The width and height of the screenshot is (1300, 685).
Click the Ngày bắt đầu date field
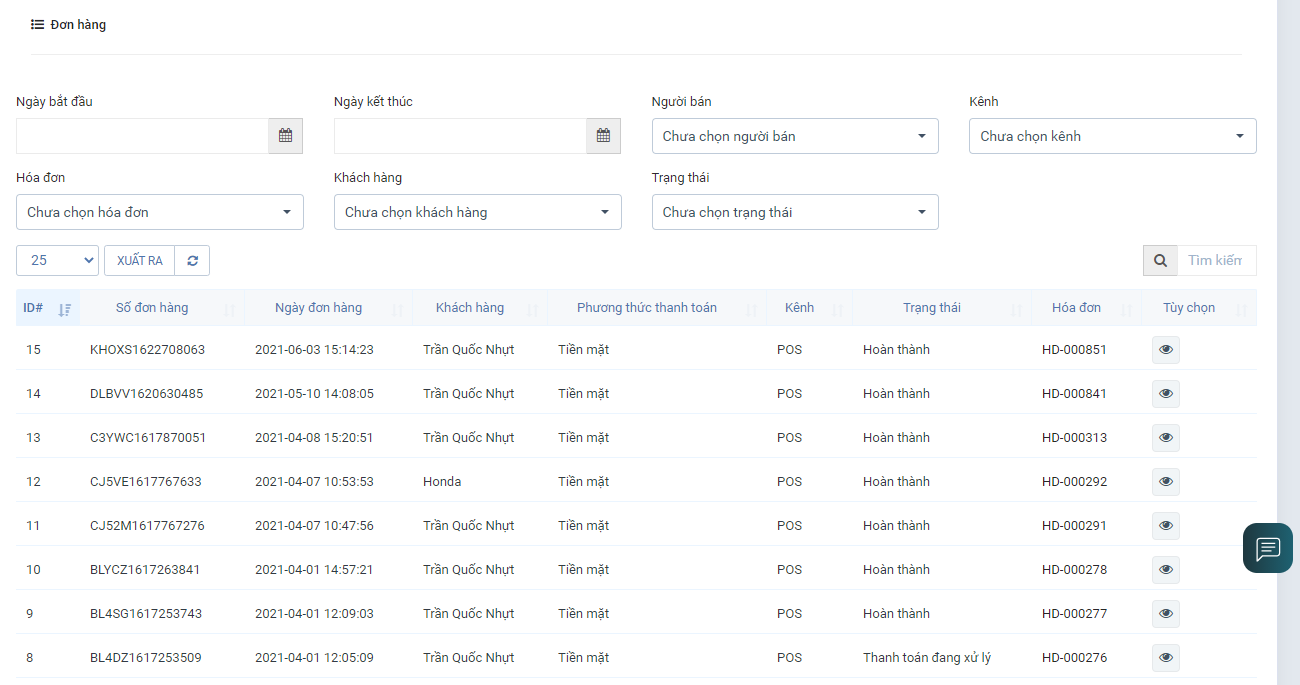[x=142, y=136]
